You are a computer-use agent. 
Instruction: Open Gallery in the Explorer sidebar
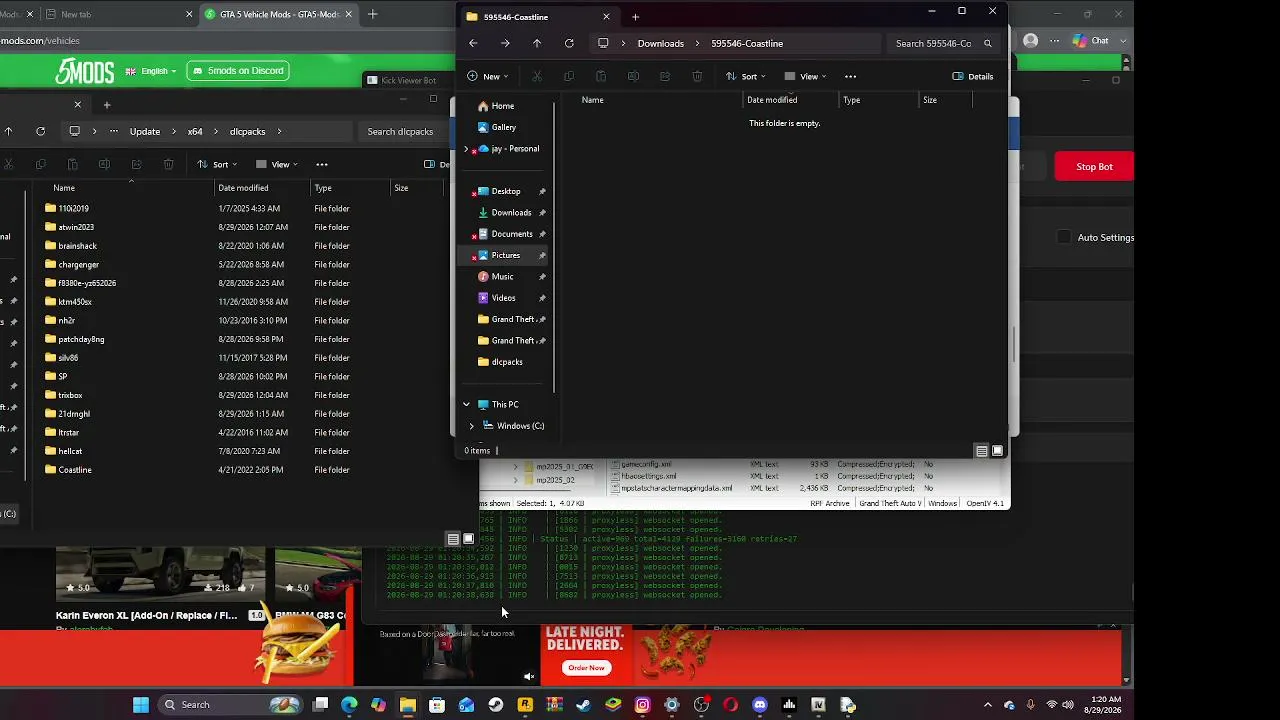pyautogui.click(x=503, y=127)
